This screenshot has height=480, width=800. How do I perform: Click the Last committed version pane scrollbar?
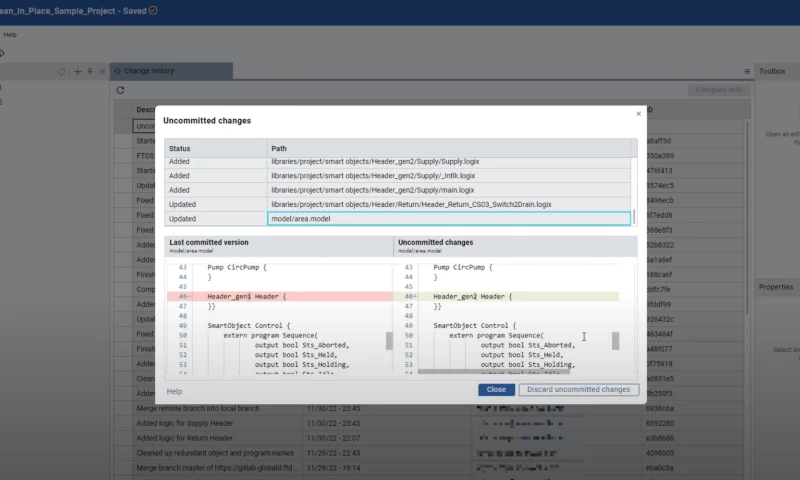pyautogui.click(x=389, y=340)
